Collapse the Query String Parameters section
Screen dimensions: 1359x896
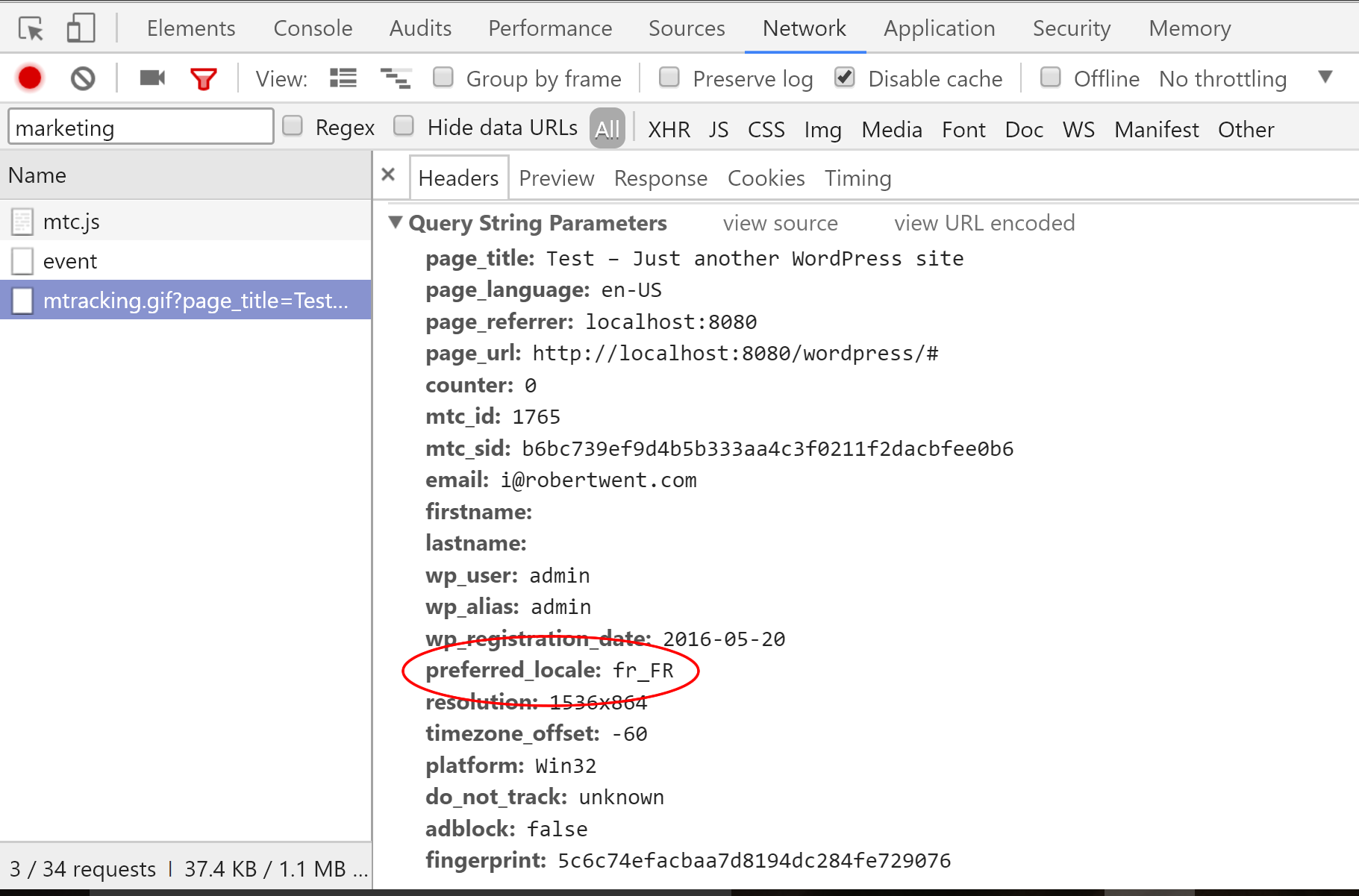[396, 222]
